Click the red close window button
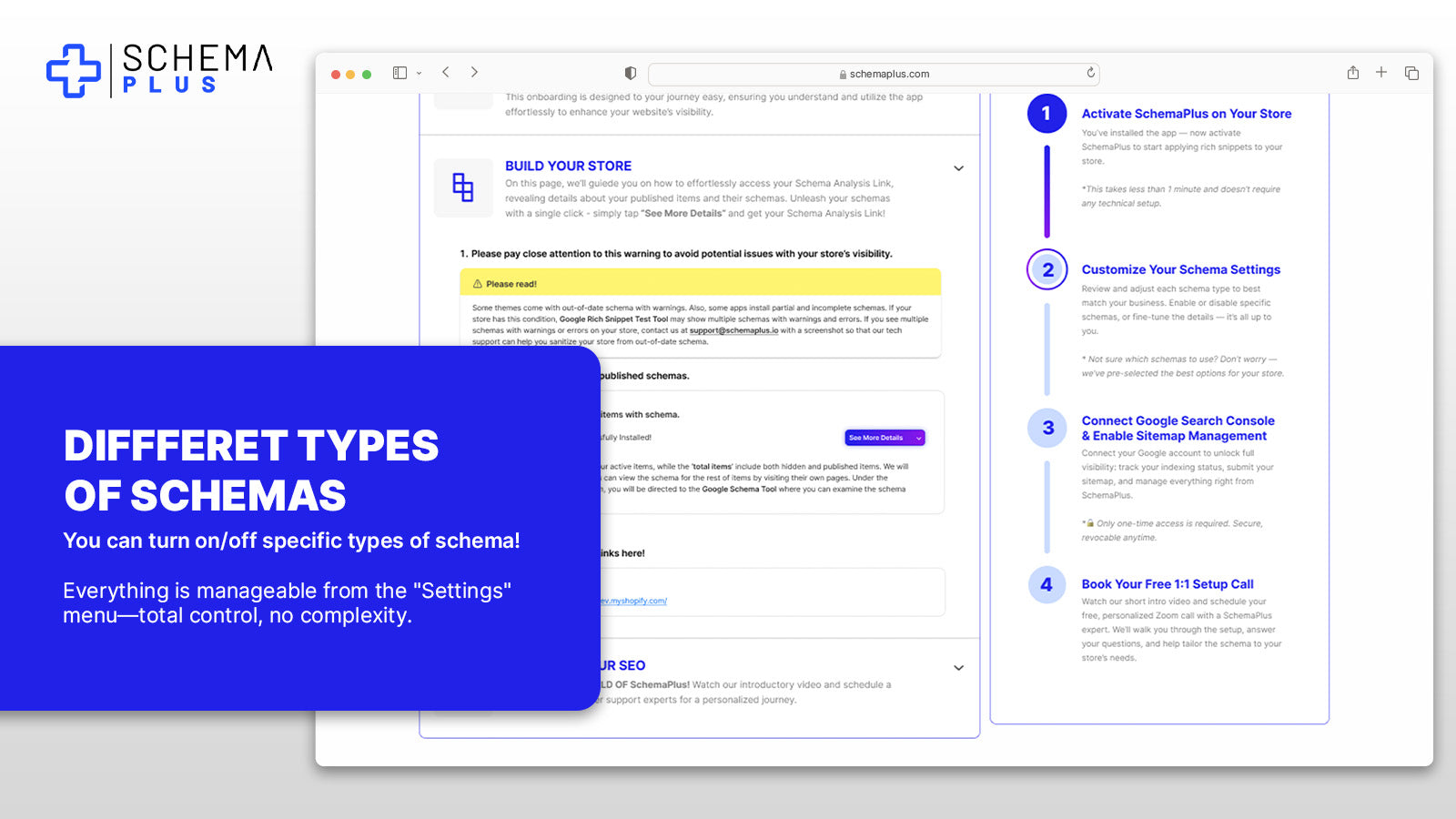The height and width of the screenshot is (819, 1456). 336,75
